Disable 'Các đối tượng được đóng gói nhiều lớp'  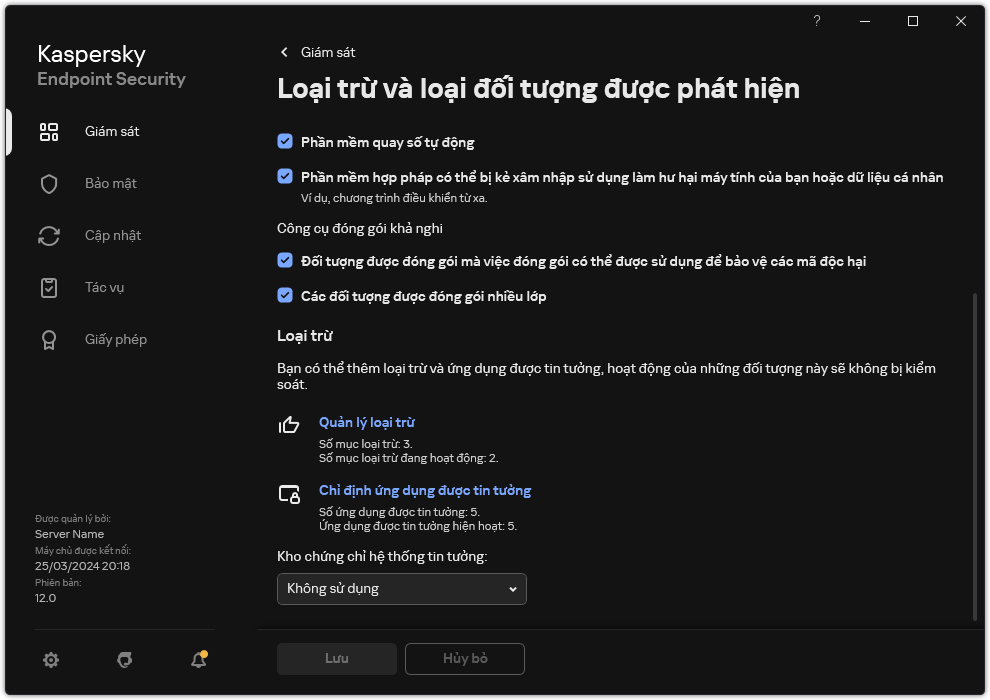pos(285,296)
